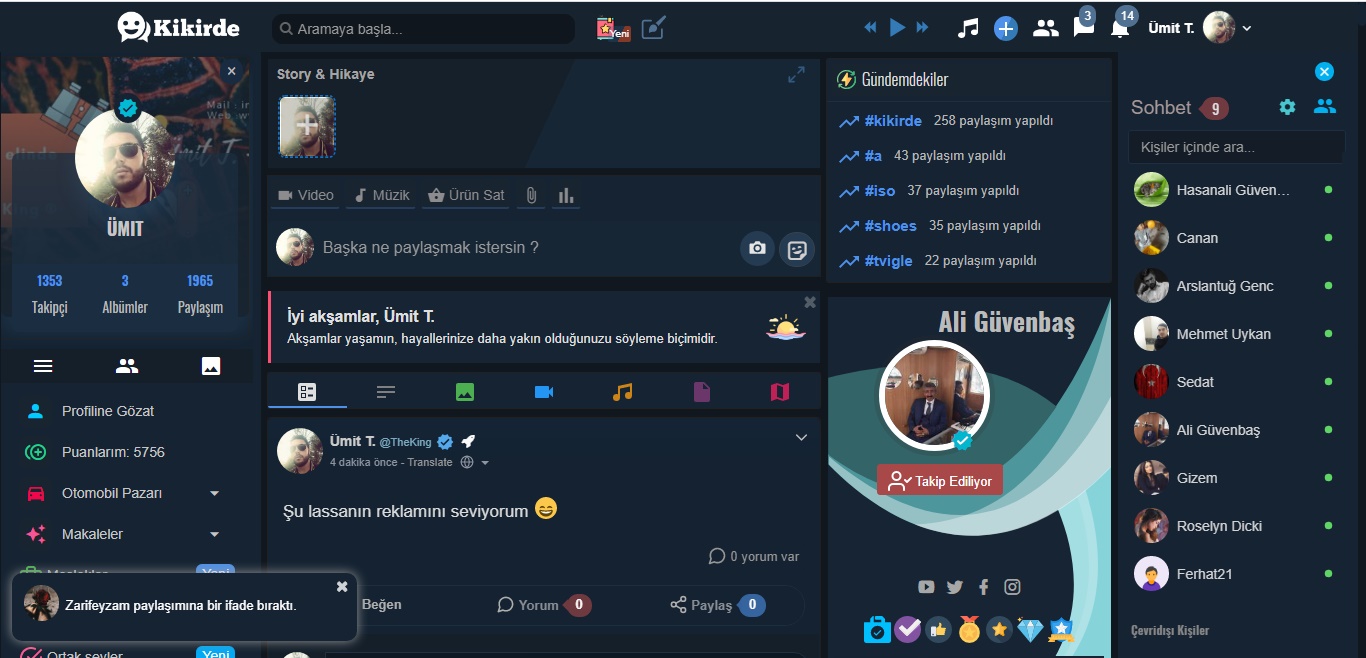Attach a file with paperclip icon
The image size is (1366, 658).
point(531,195)
